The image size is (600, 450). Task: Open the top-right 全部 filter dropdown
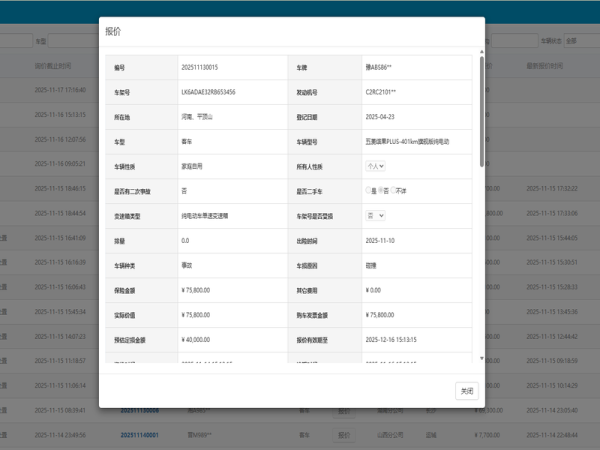click(575, 41)
